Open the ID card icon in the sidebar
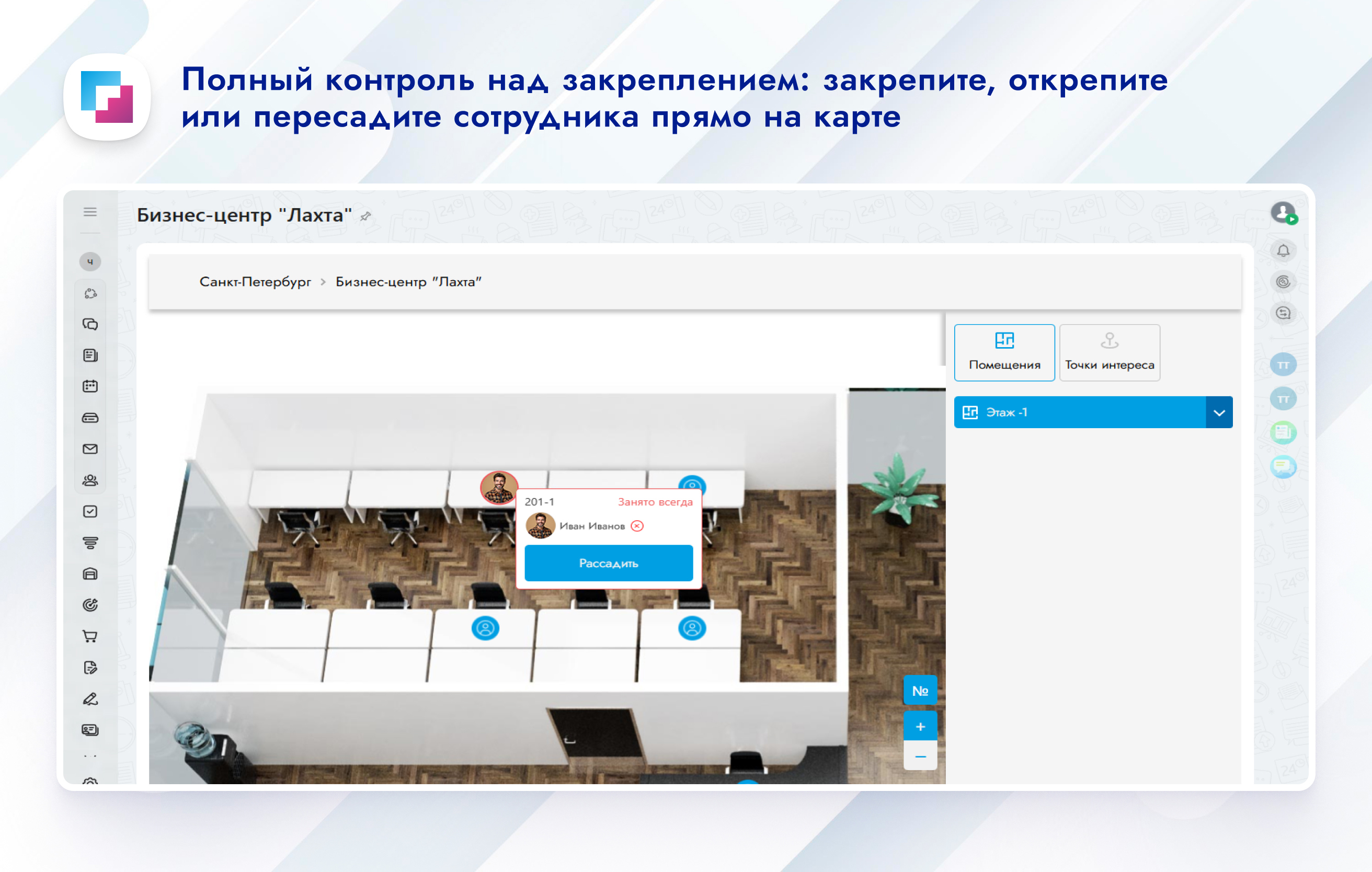1372x872 pixels. tap(90, 730)
